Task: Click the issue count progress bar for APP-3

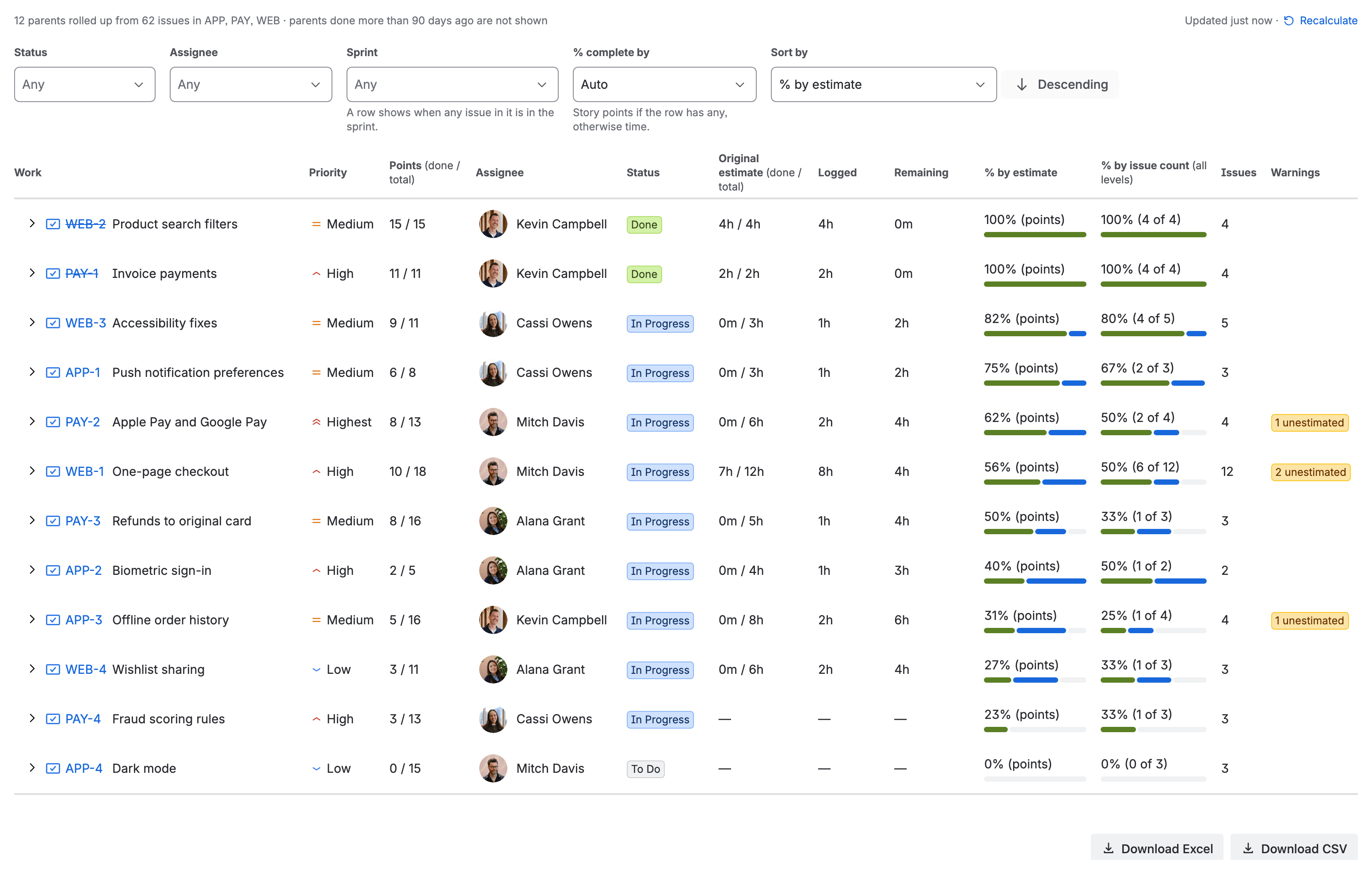Action: (1153, 631)
